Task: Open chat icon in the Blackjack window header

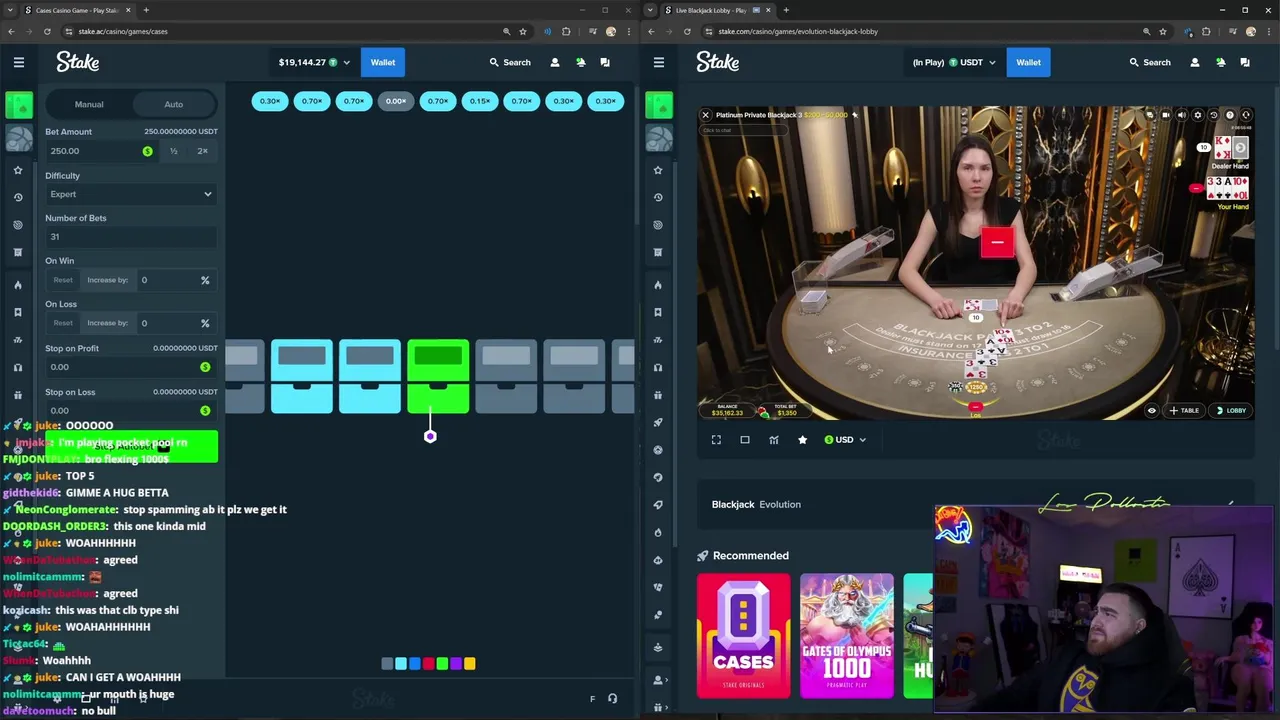Action: [1245, 62]
